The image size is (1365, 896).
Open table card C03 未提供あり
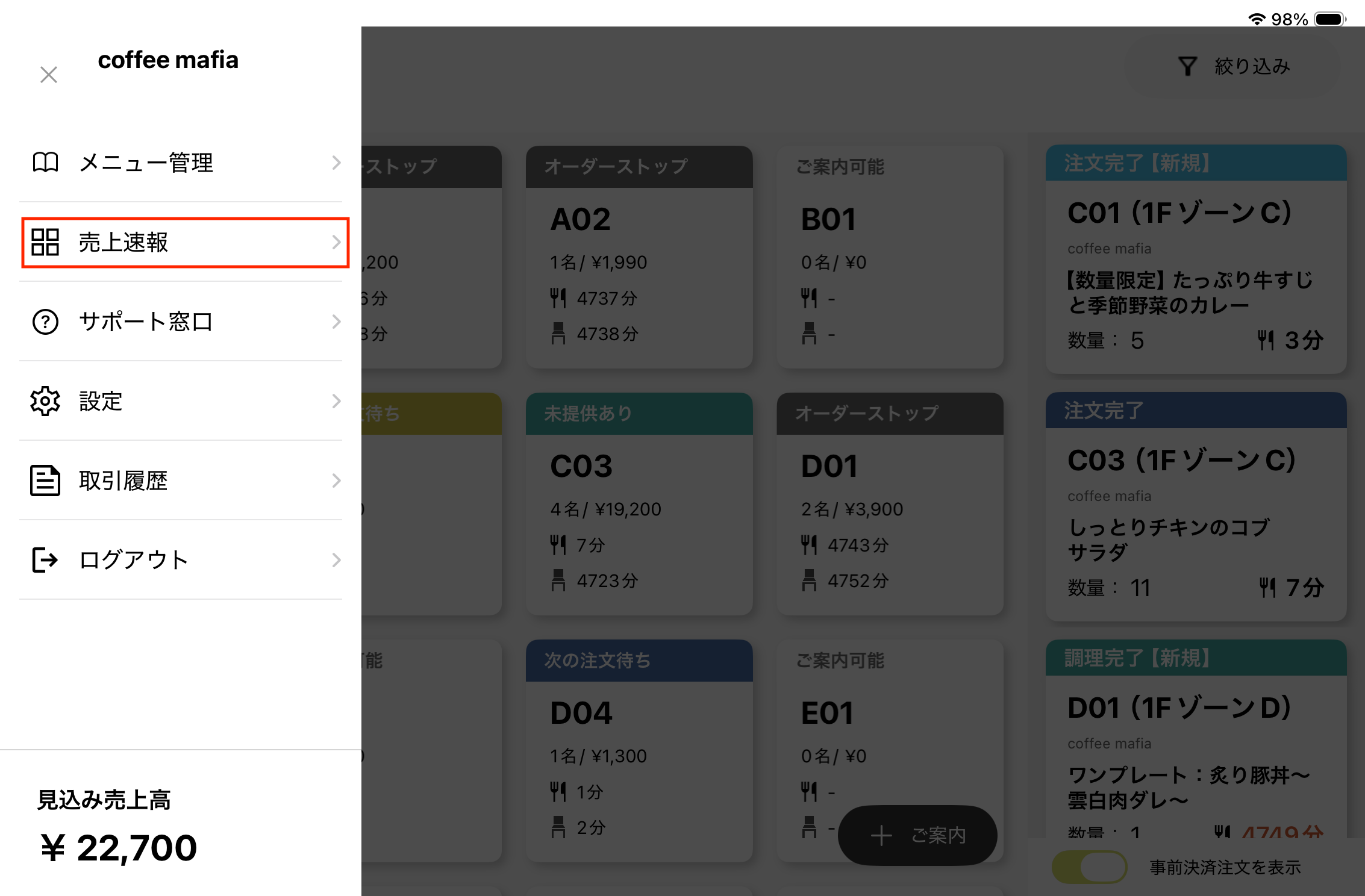pos(639,503)
